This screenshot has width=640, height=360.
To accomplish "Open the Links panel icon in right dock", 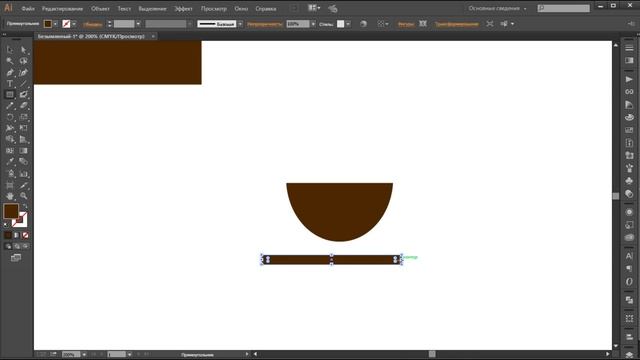I will (x=629, y=92).
